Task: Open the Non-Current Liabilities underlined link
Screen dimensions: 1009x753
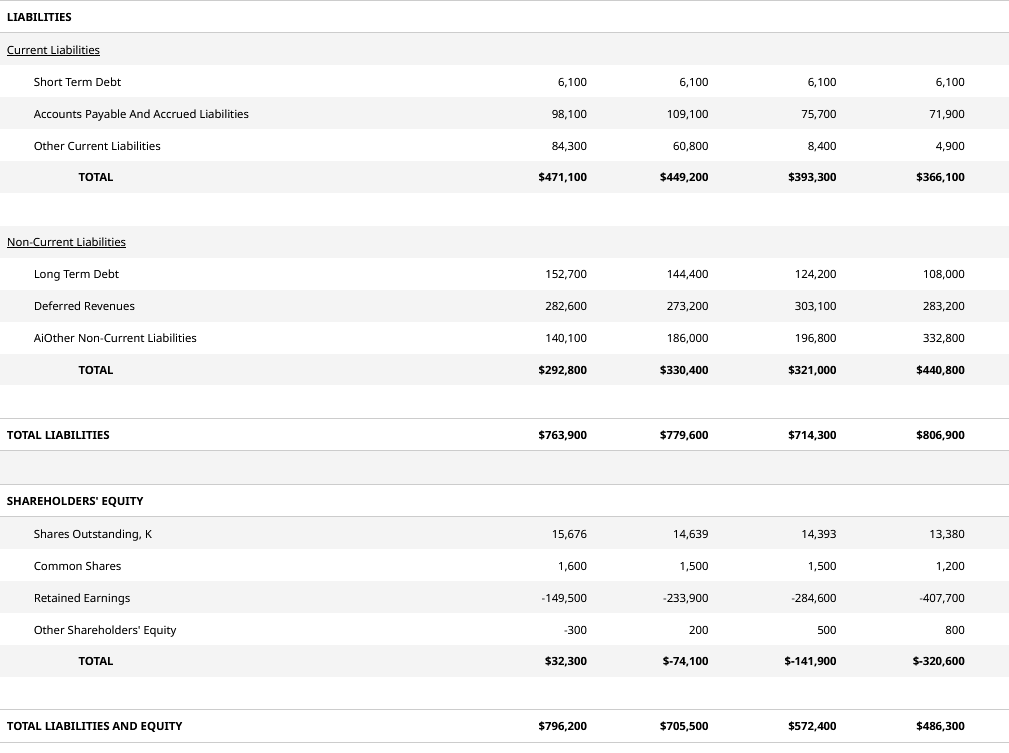Action: pyautogui.click(x=66, y=242)
